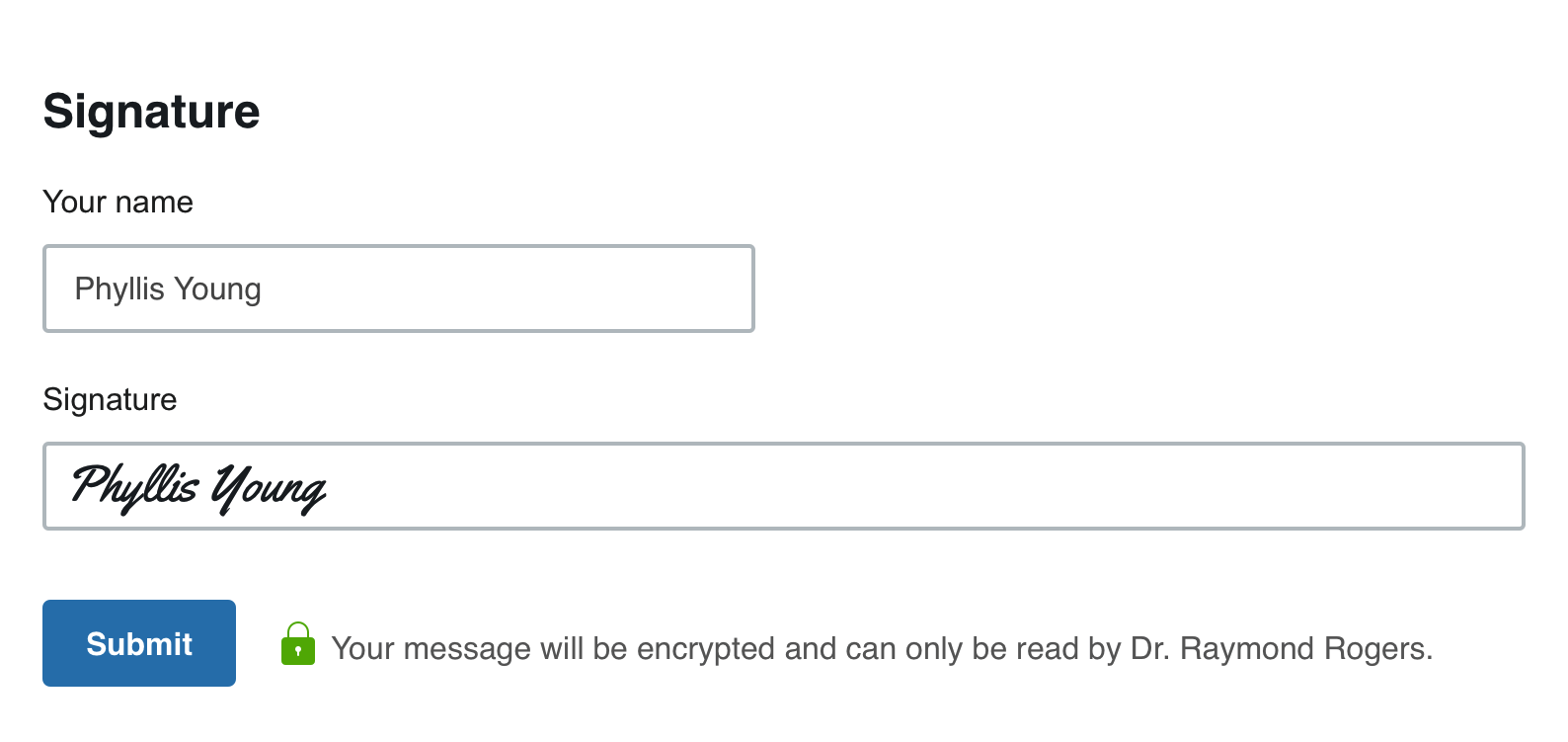Click the cursive word Phyllis in signature
Viewport: 1568px width, 742px height.
135,486
